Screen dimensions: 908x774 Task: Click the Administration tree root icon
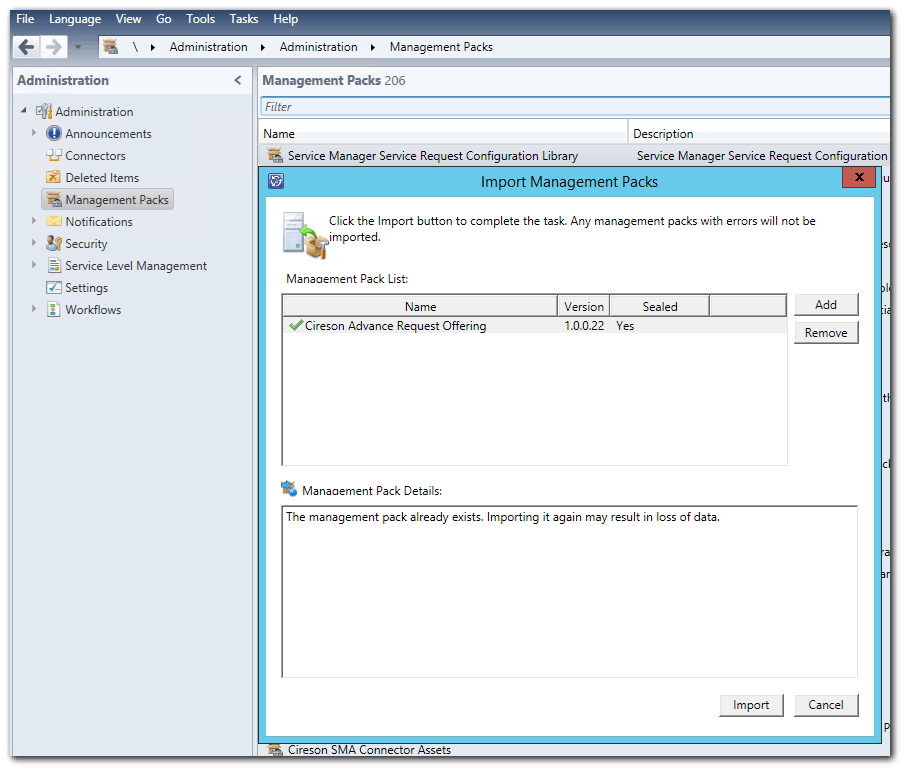pos(44,111)
